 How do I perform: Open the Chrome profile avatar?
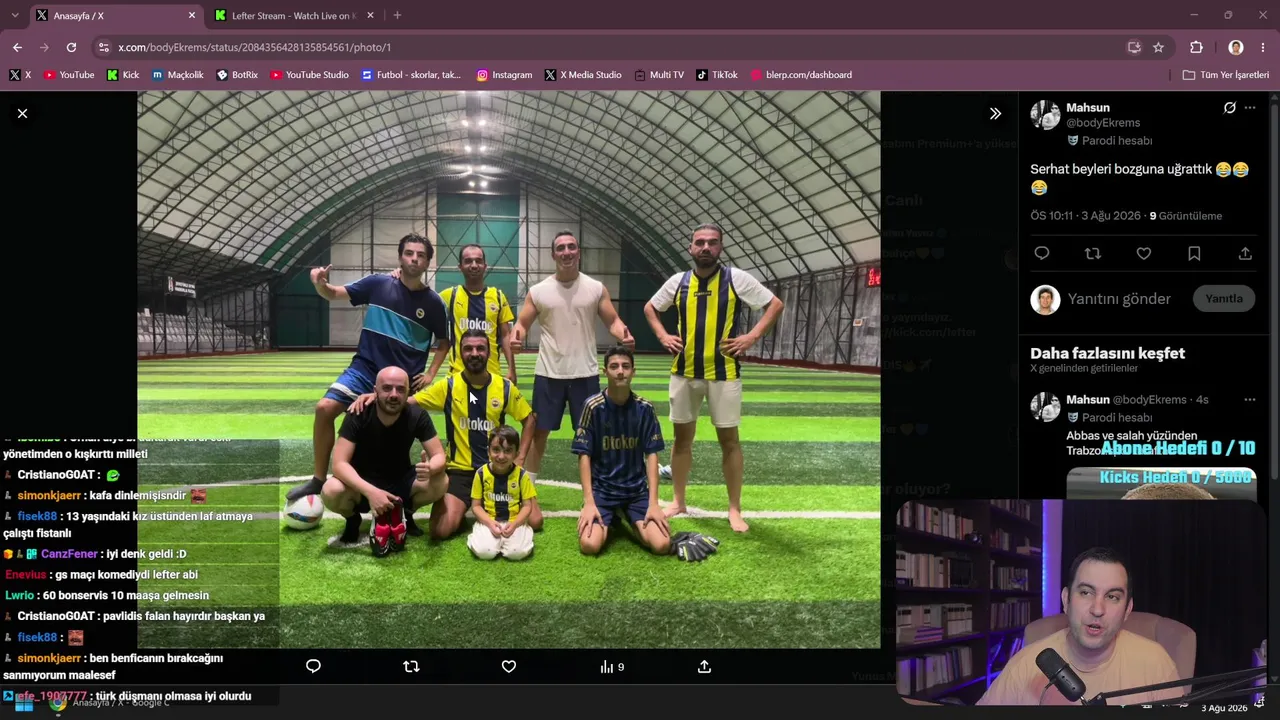pos(1236,47)
